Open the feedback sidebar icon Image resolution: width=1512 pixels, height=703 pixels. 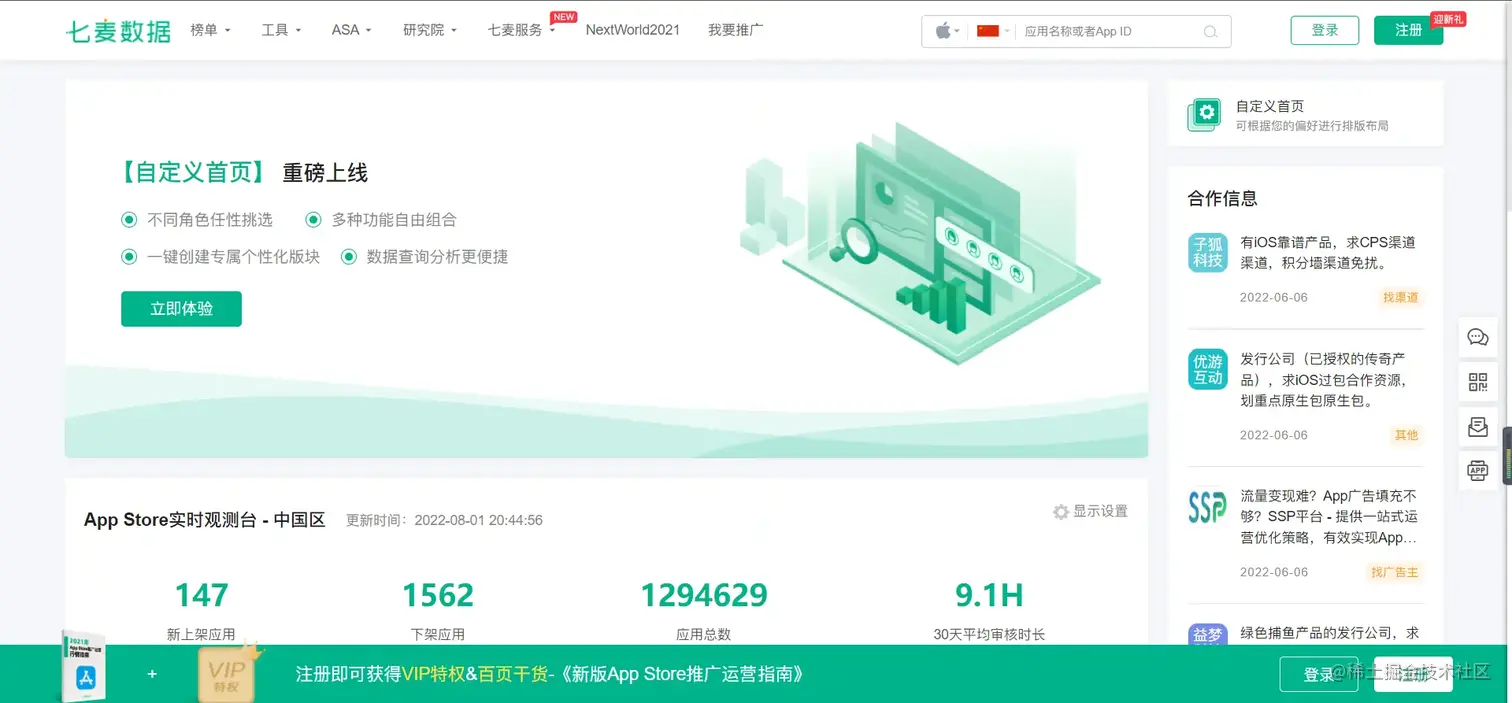(x=1478, y=427)
